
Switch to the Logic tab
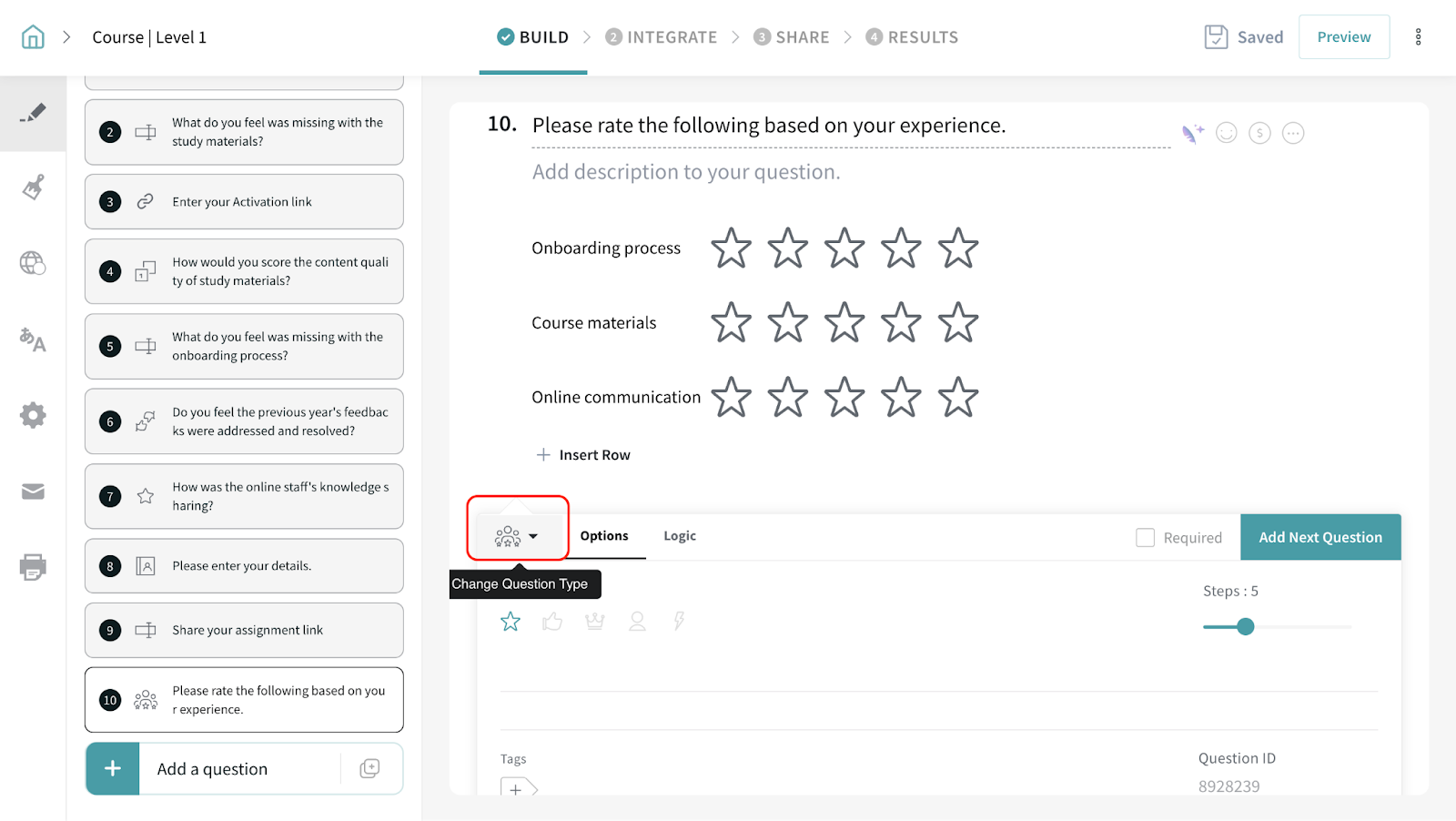[x=680, y=536]
